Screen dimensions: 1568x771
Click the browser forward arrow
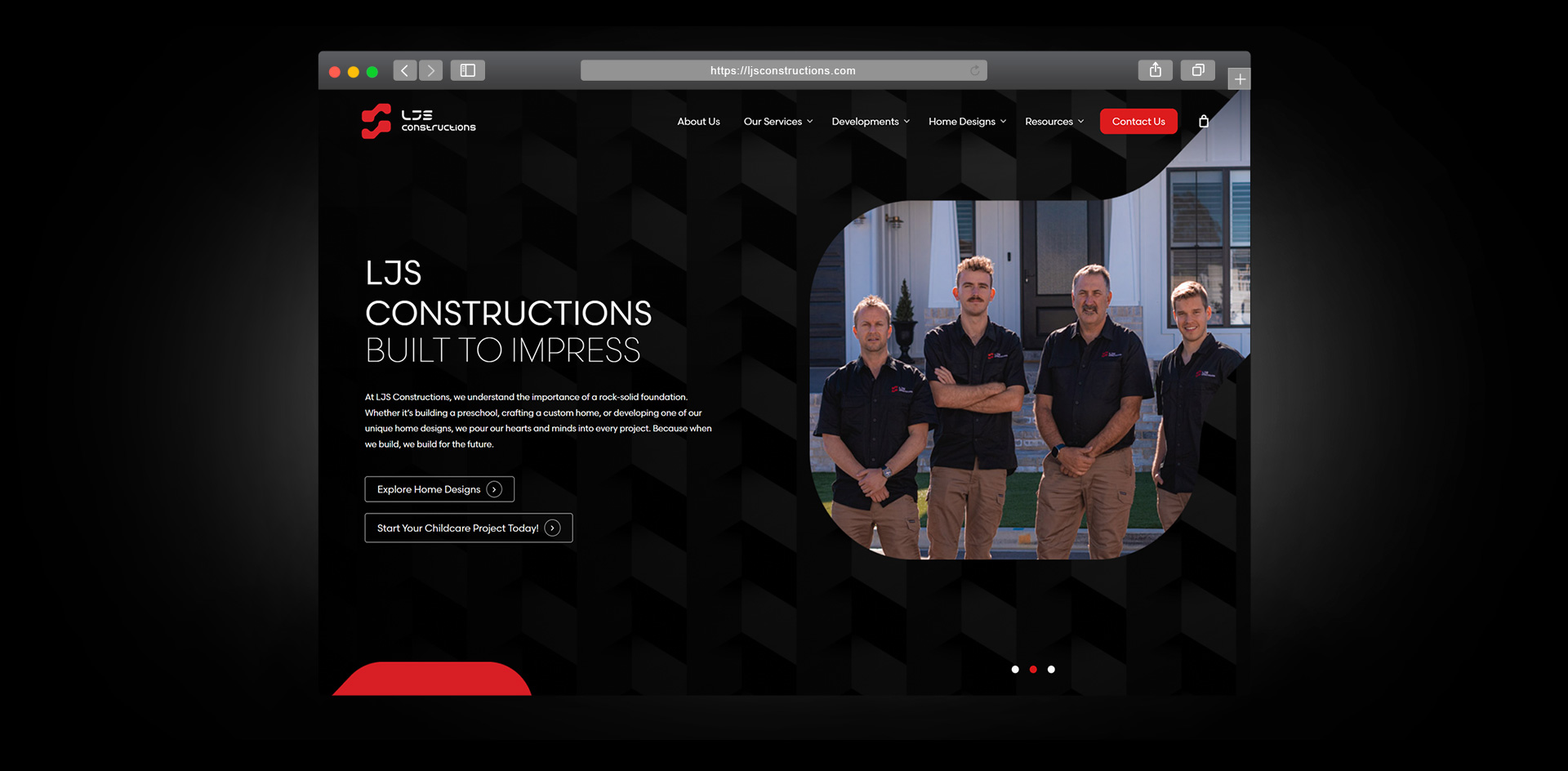(x=431, y=71)
